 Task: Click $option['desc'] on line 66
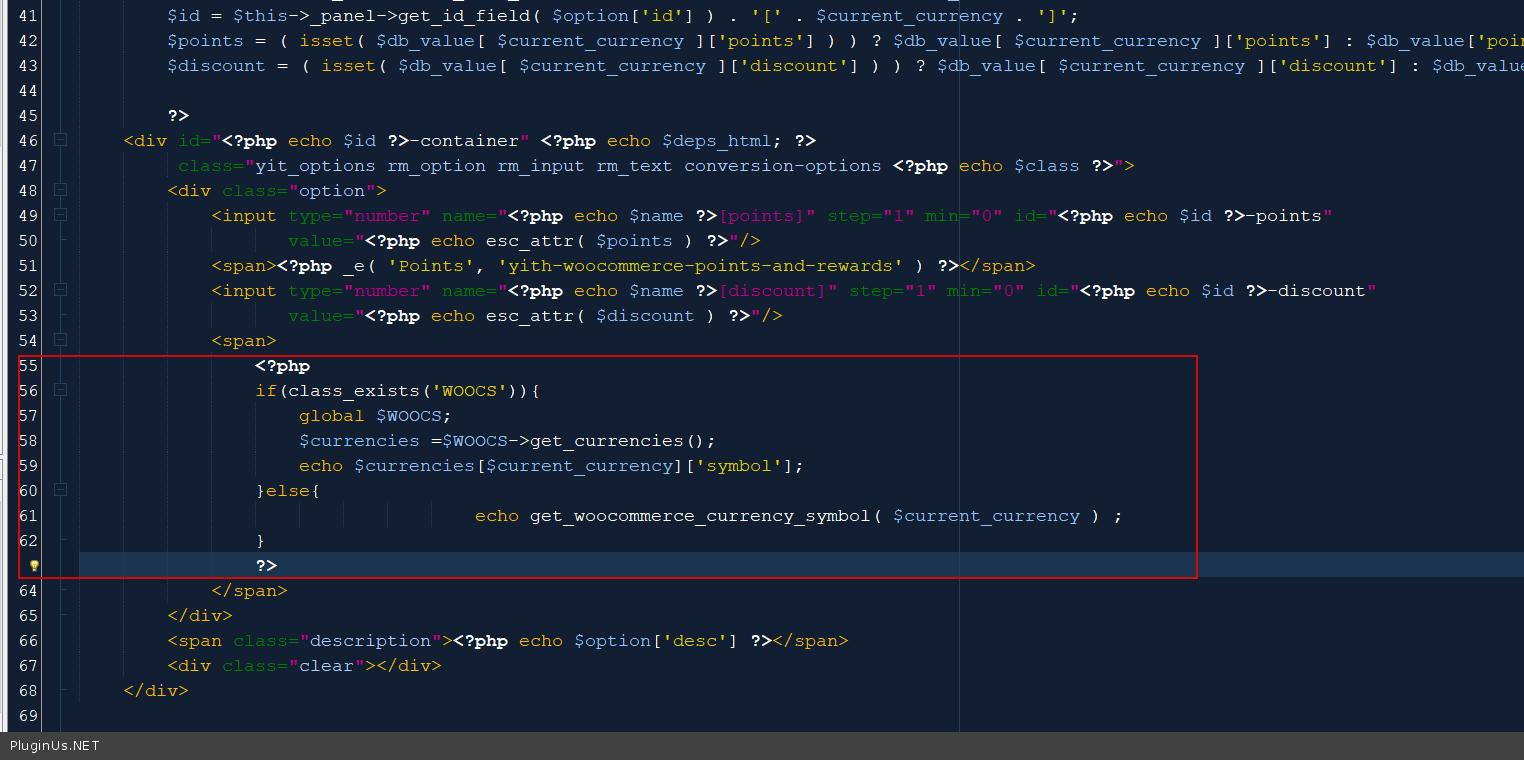tap(656, 641)
